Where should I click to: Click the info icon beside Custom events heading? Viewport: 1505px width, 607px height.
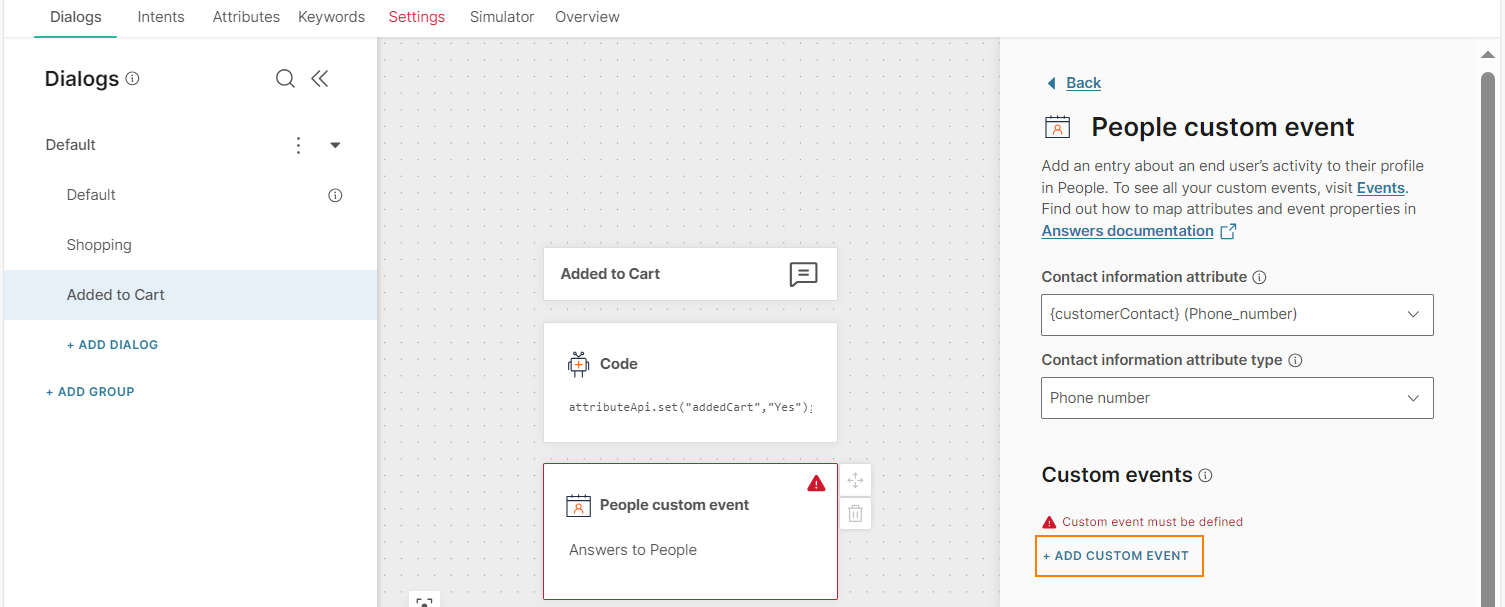pyautogui.click(x=1205, y=476)
